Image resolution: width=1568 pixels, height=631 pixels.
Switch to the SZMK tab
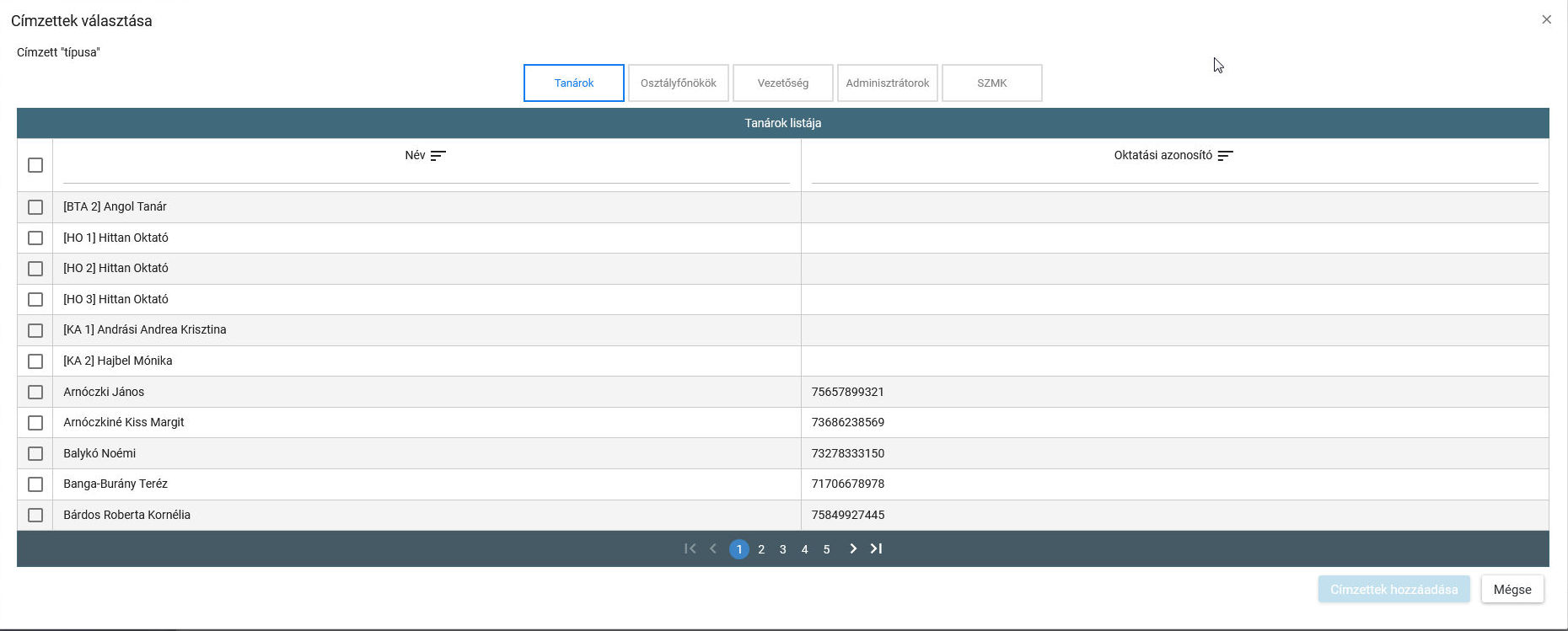click(991, 83)
